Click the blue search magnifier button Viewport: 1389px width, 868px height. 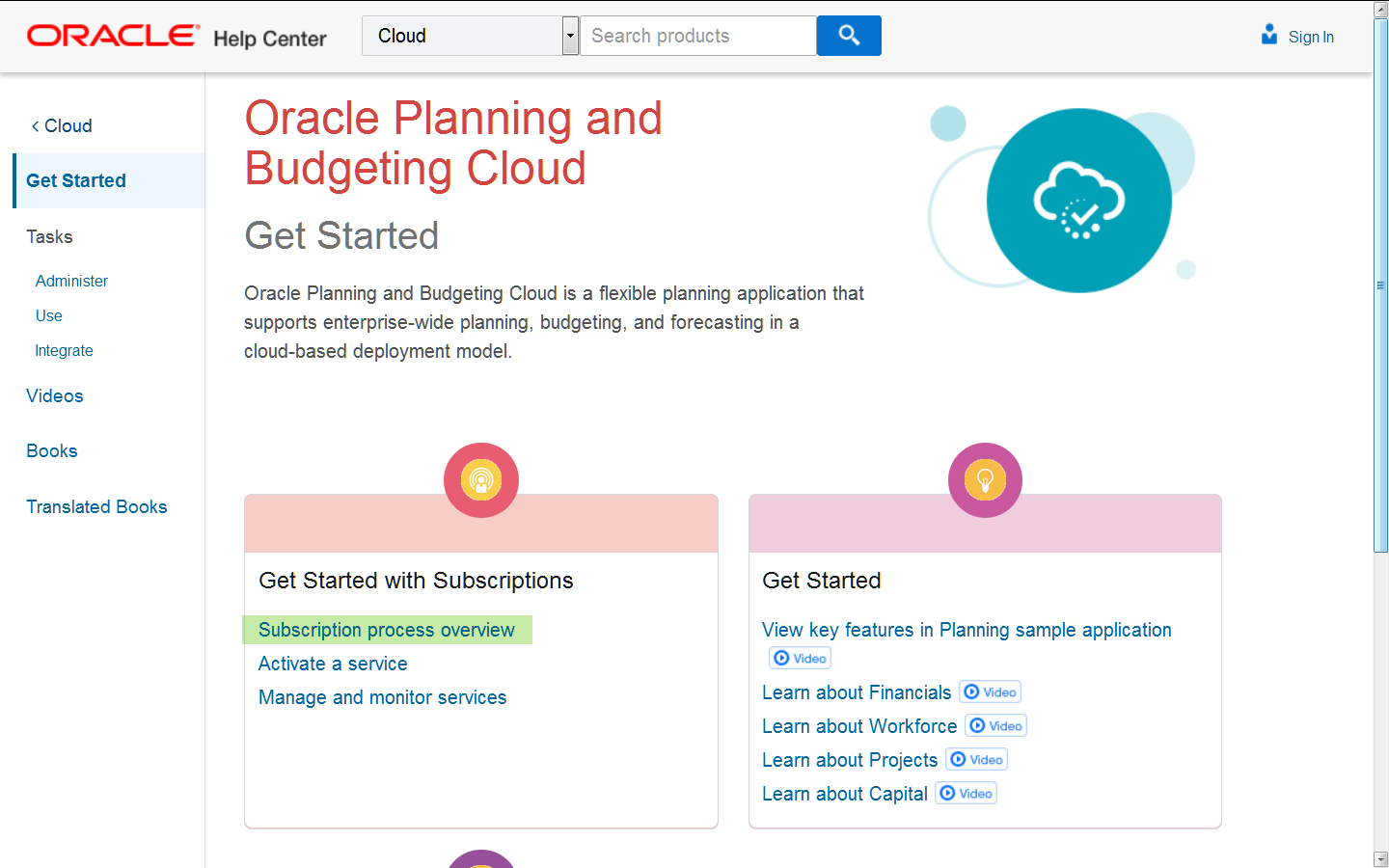(x=849, y=36)
